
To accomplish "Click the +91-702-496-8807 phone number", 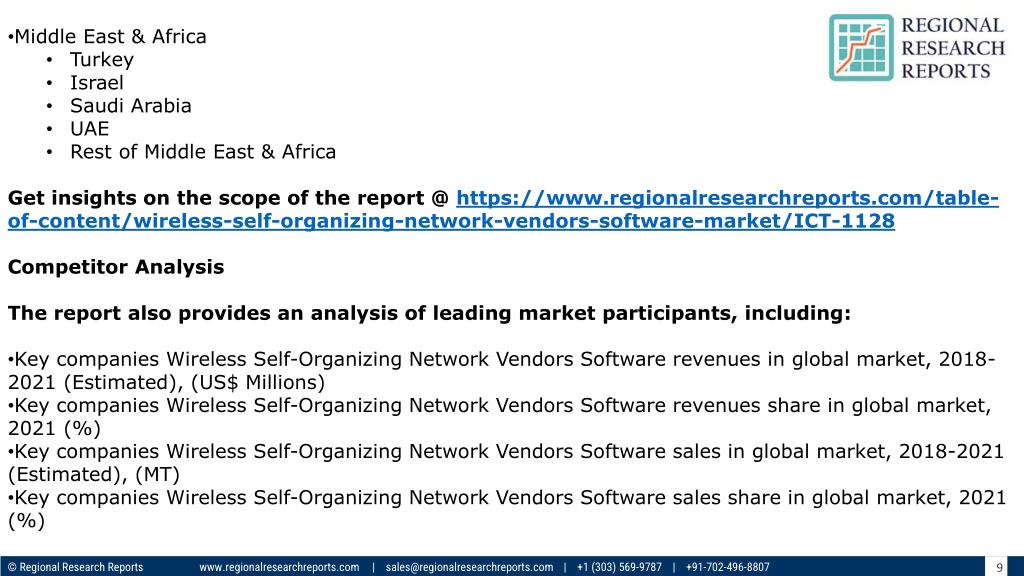I will tap(728, 567).
